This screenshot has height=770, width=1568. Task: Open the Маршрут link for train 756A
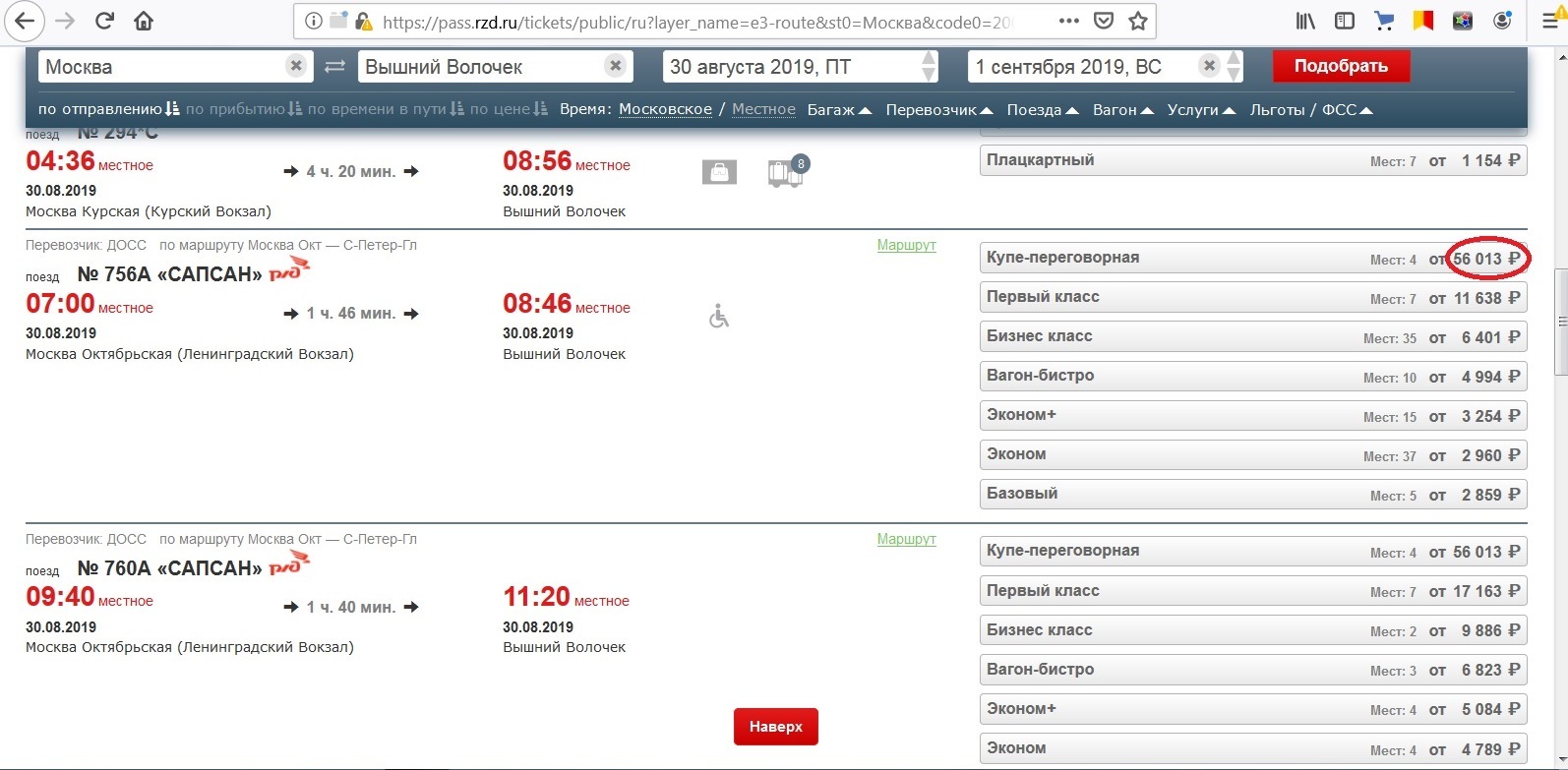pyautogui.click(x=906, y=245)
